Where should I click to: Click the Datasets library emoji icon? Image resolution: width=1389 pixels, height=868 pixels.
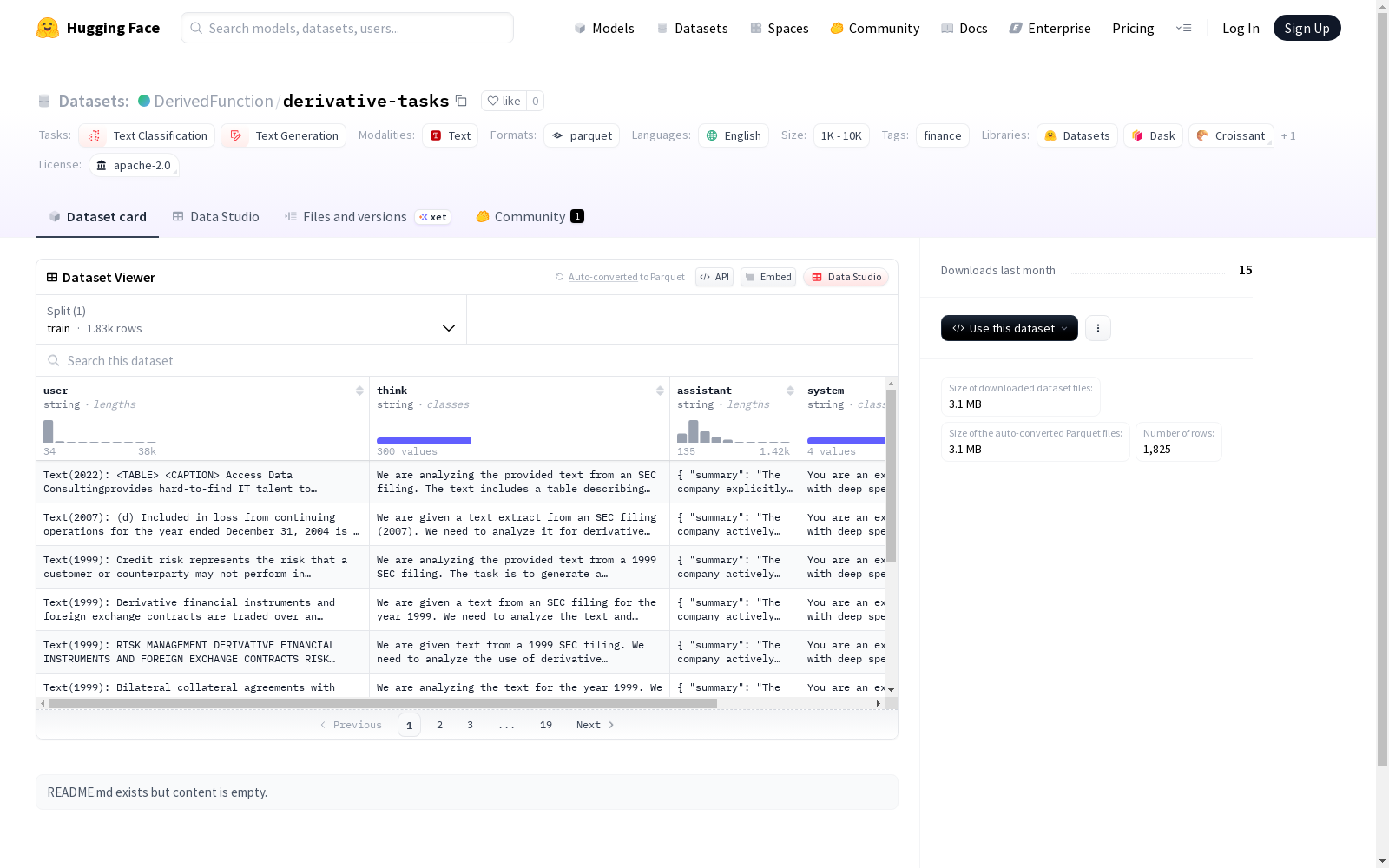[1050, 135]
